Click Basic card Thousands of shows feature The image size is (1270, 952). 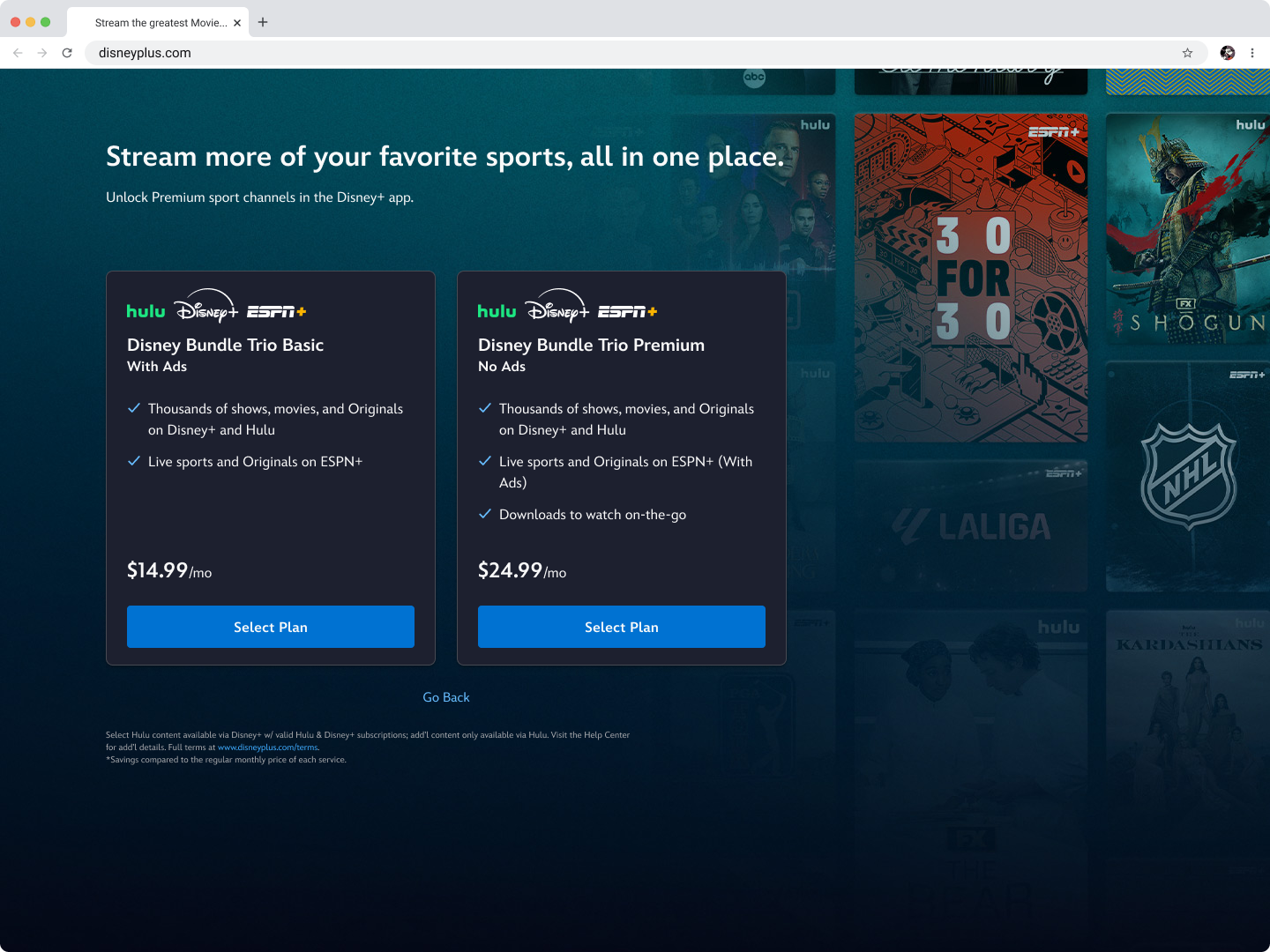click(275, 420)
